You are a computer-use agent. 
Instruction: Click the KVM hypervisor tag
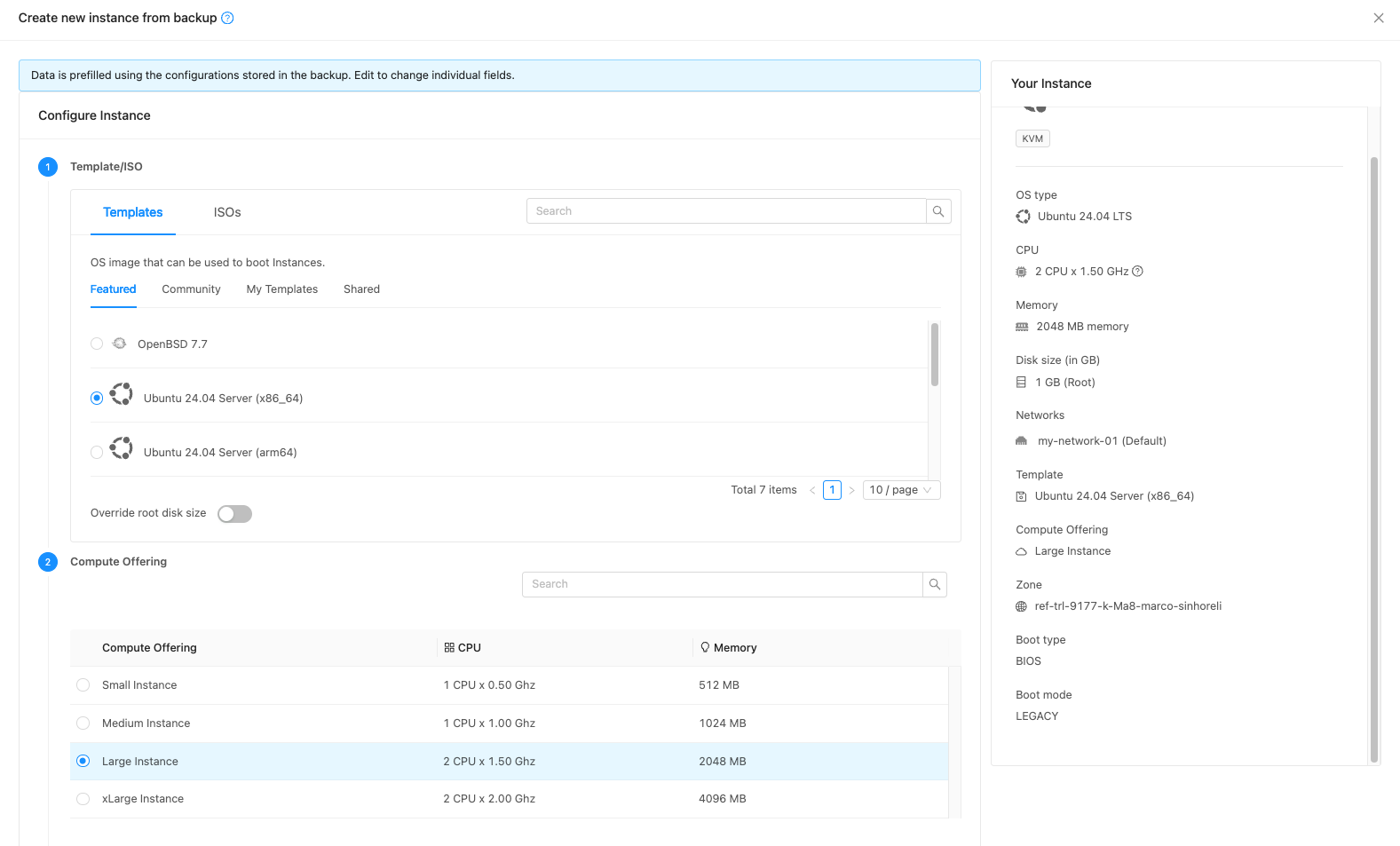click(1032, 138)
